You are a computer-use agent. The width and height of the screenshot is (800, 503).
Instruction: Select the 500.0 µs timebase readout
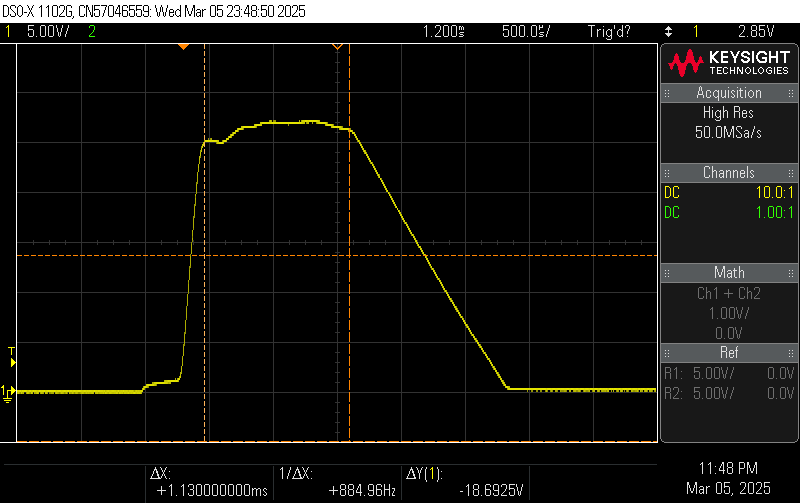click(x=526, y=32)
